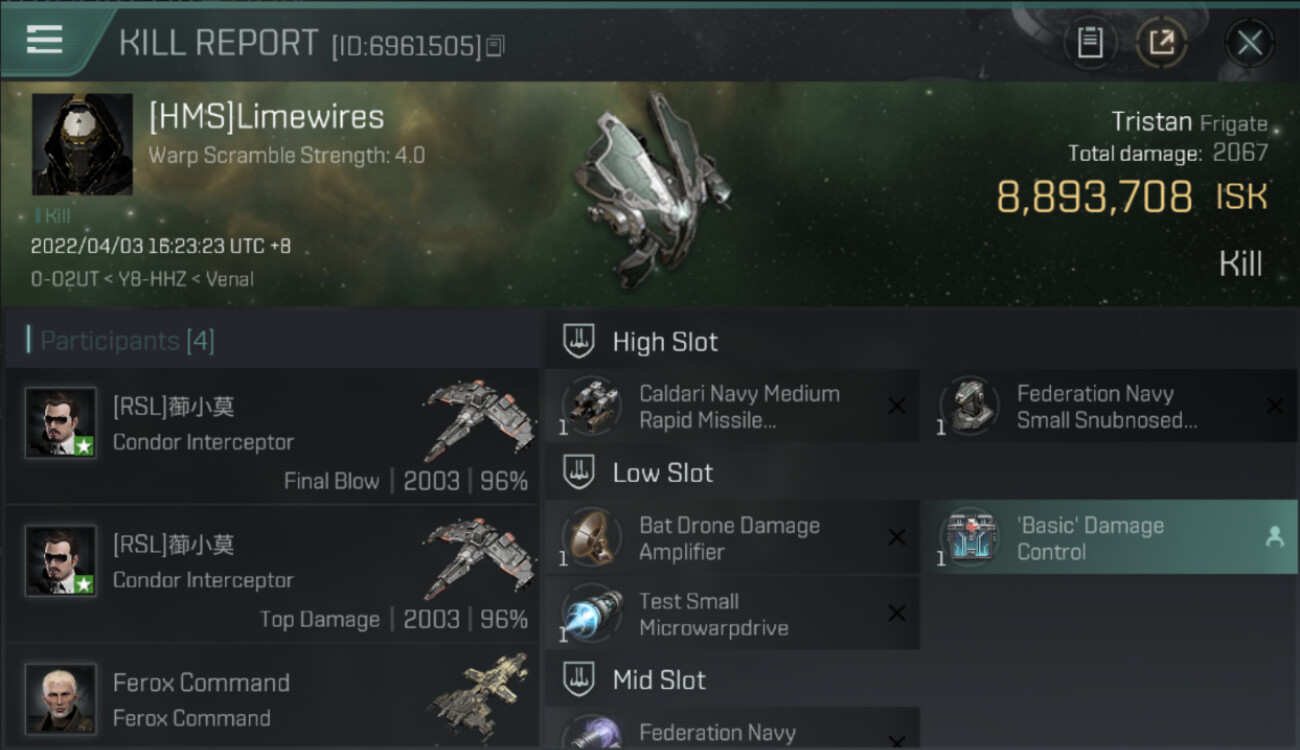The width and height of the screenshot is (1300, 750).
Task: View the Limewires pilot portrait
Action: click(82, 144)
